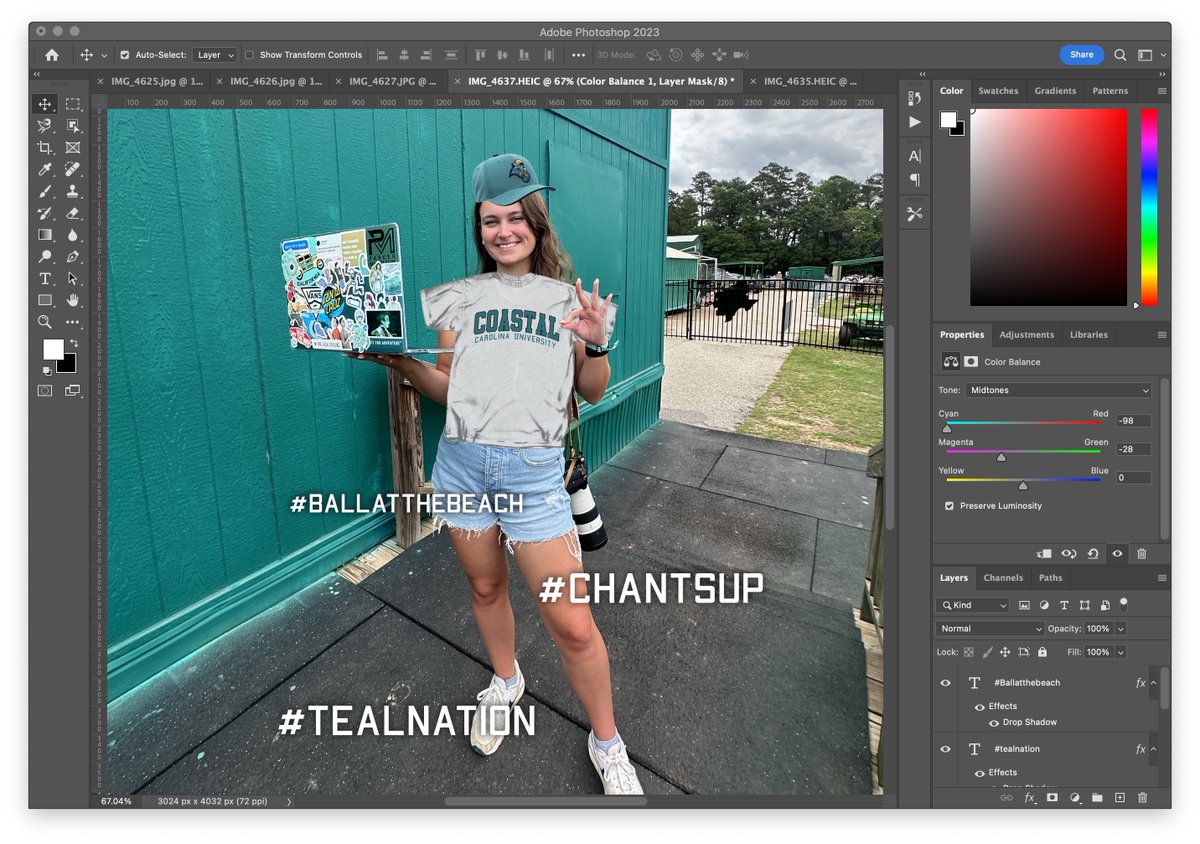Select the Crop tool
This screenshot has height=844, width=1200.
[45, 148]
